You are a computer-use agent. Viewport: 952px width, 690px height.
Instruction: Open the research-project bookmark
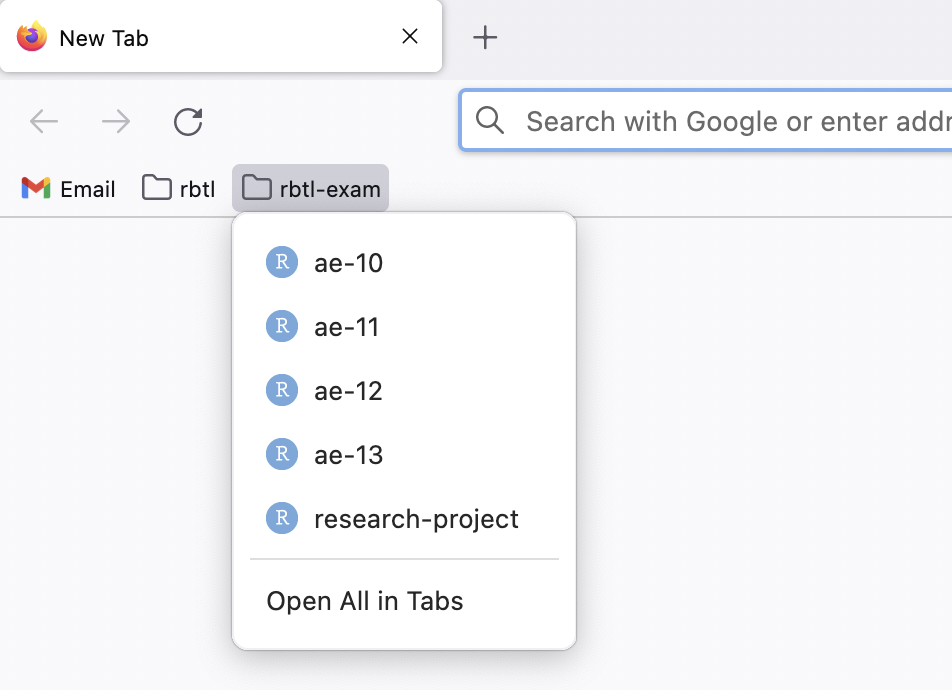pyautogui.click(x=416, y=518)
